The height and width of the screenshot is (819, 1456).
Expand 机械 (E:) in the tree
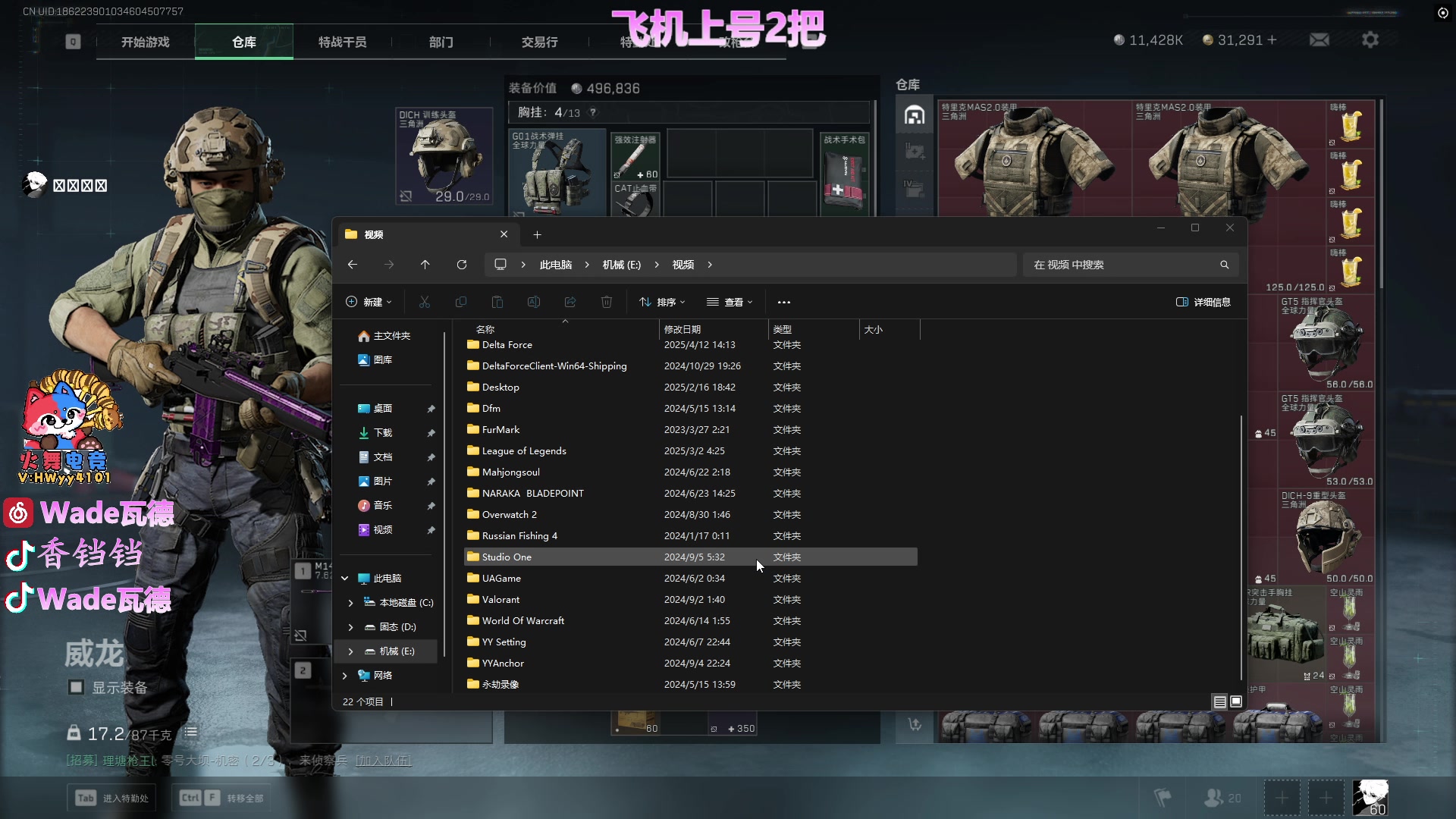click(350, 651)
